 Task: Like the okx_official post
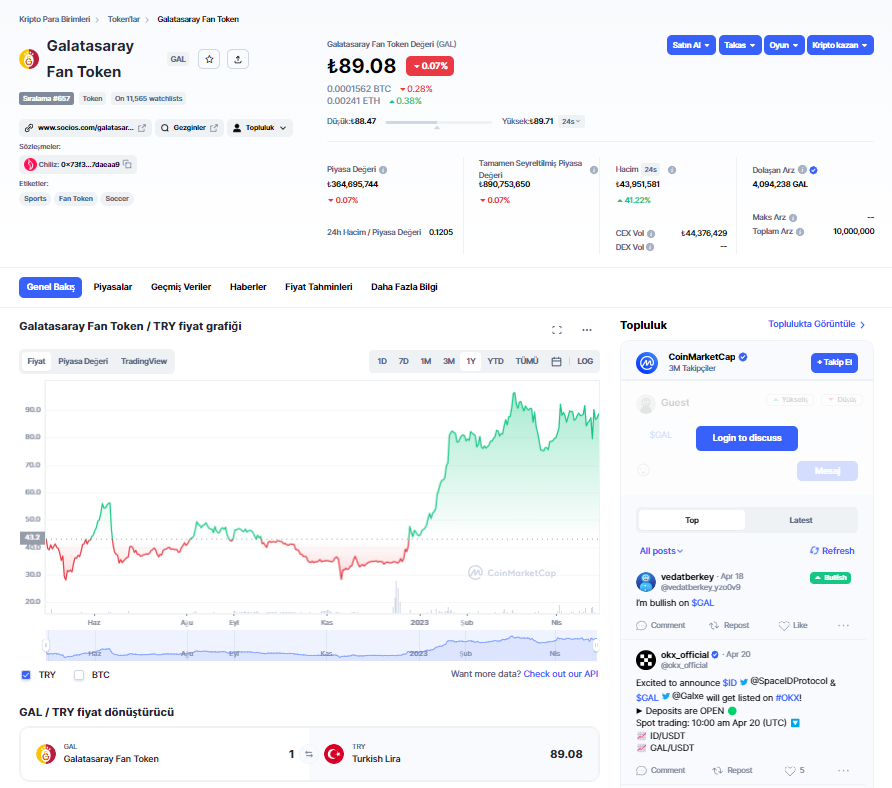790,770
